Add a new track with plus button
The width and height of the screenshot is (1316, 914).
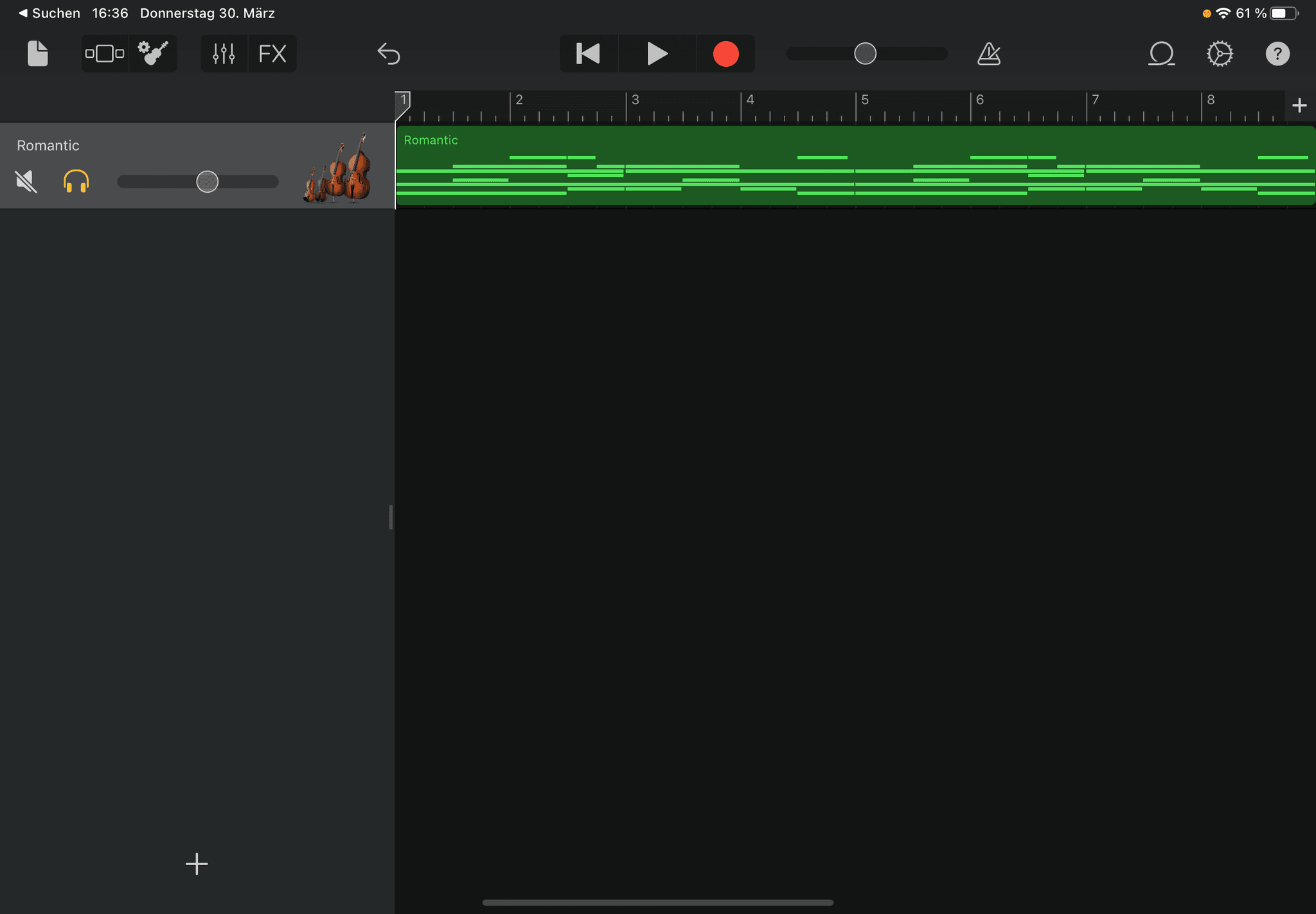197,864
